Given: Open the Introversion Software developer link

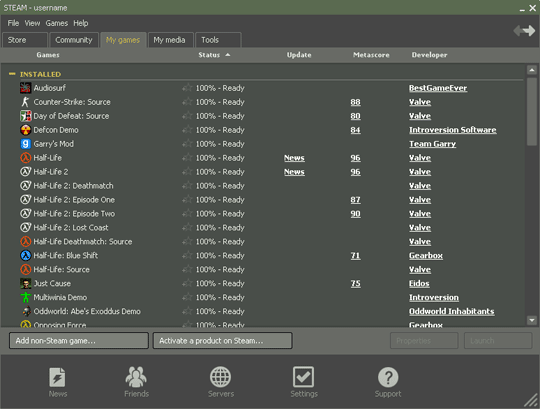Looking at the screenshot, I should pyautogui.click(x=453, y=130).
